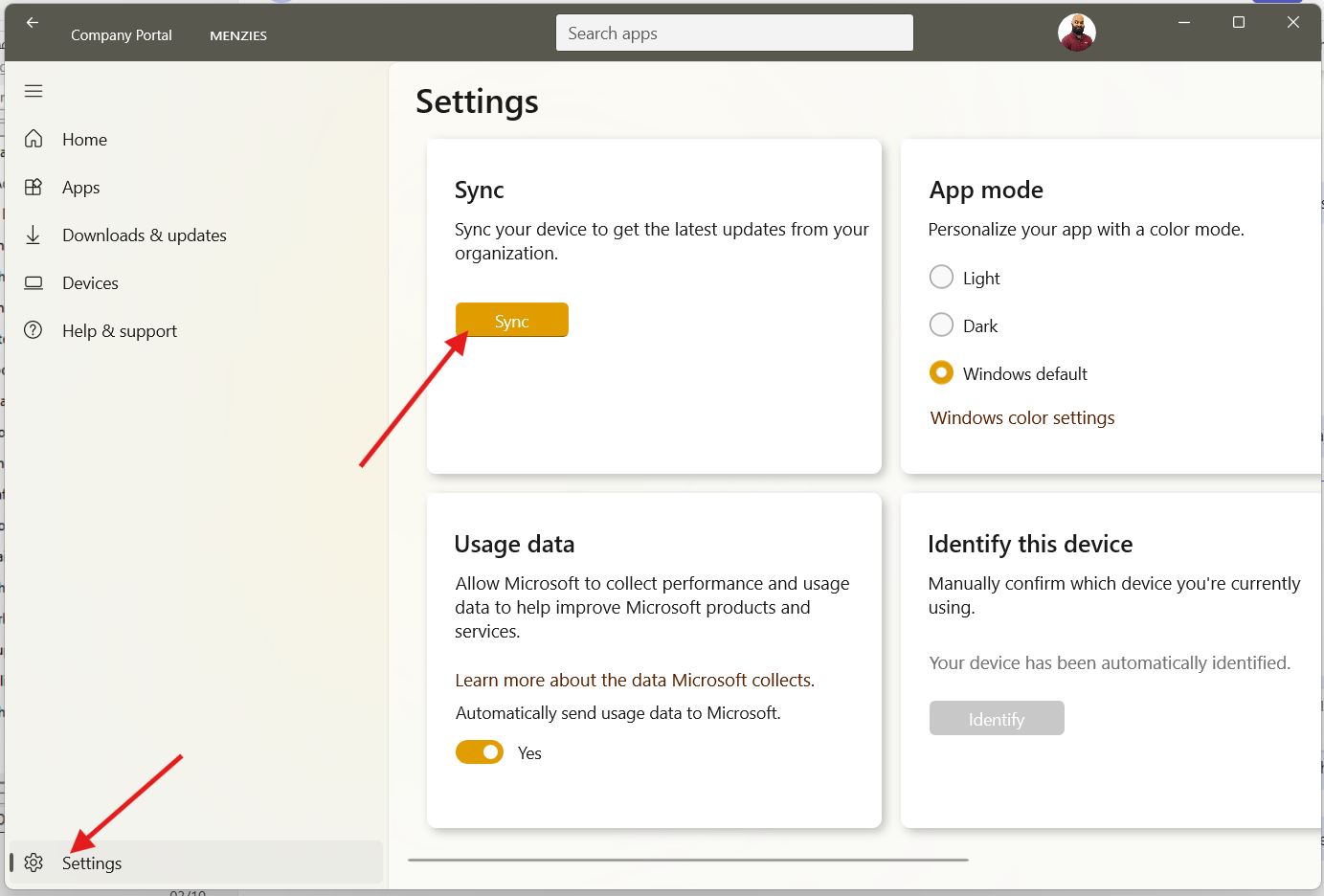Click the Downloads & updates arrow icon
The image size is (1324, 896).
point(34,235)
